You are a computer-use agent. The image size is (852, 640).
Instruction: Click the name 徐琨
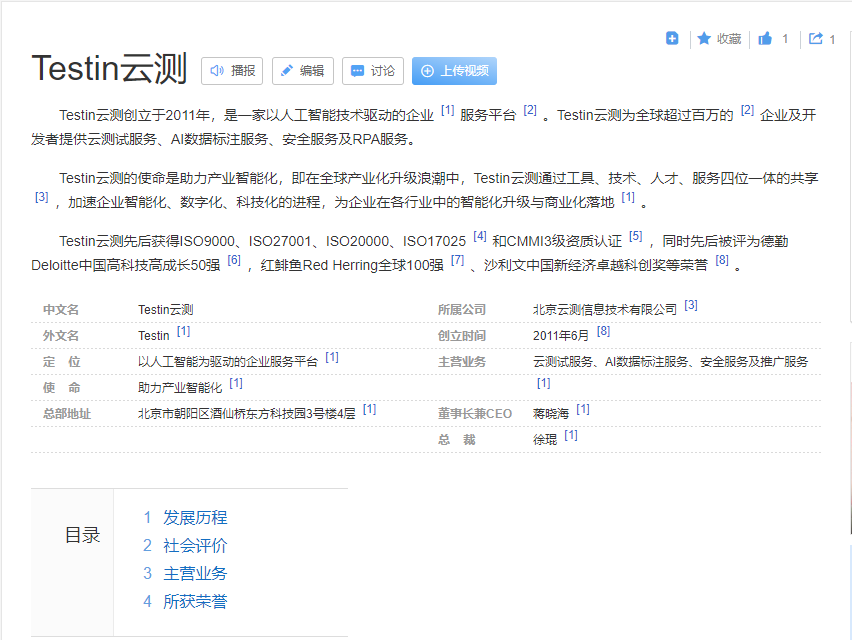[544, 440]
